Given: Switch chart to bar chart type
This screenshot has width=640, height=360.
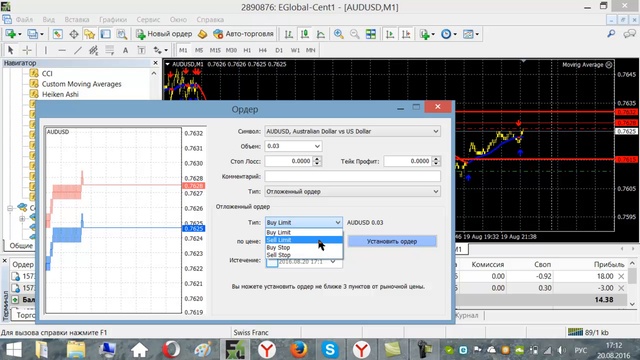Looking at the screenshot, I should pos(289,34).
